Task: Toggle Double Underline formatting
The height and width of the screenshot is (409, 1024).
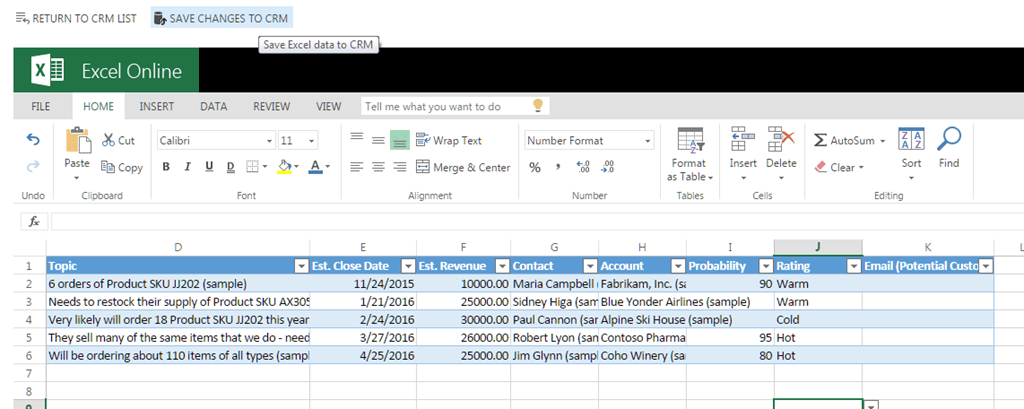Action: (231, 167)
